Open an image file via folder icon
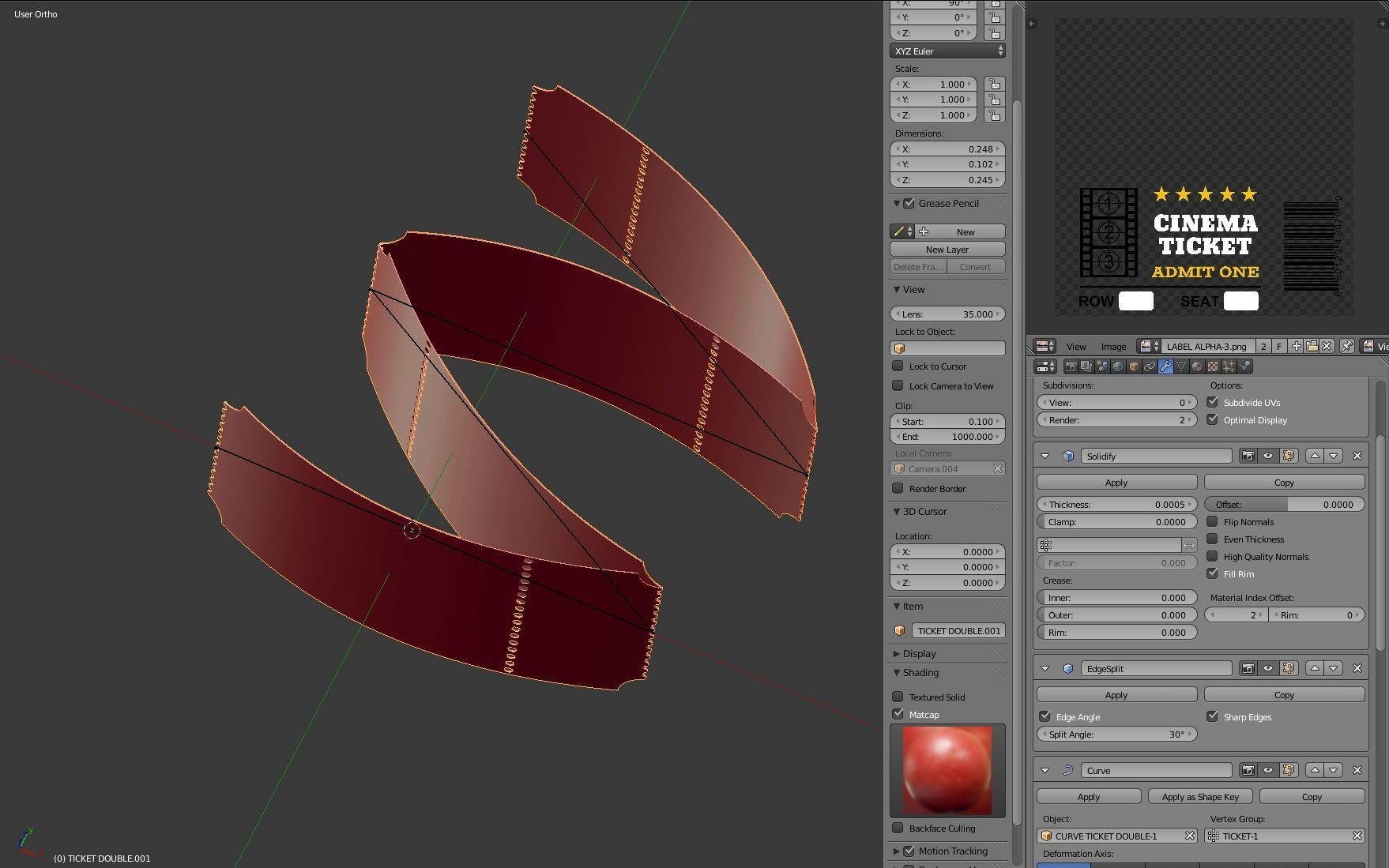 [1312, 346]
